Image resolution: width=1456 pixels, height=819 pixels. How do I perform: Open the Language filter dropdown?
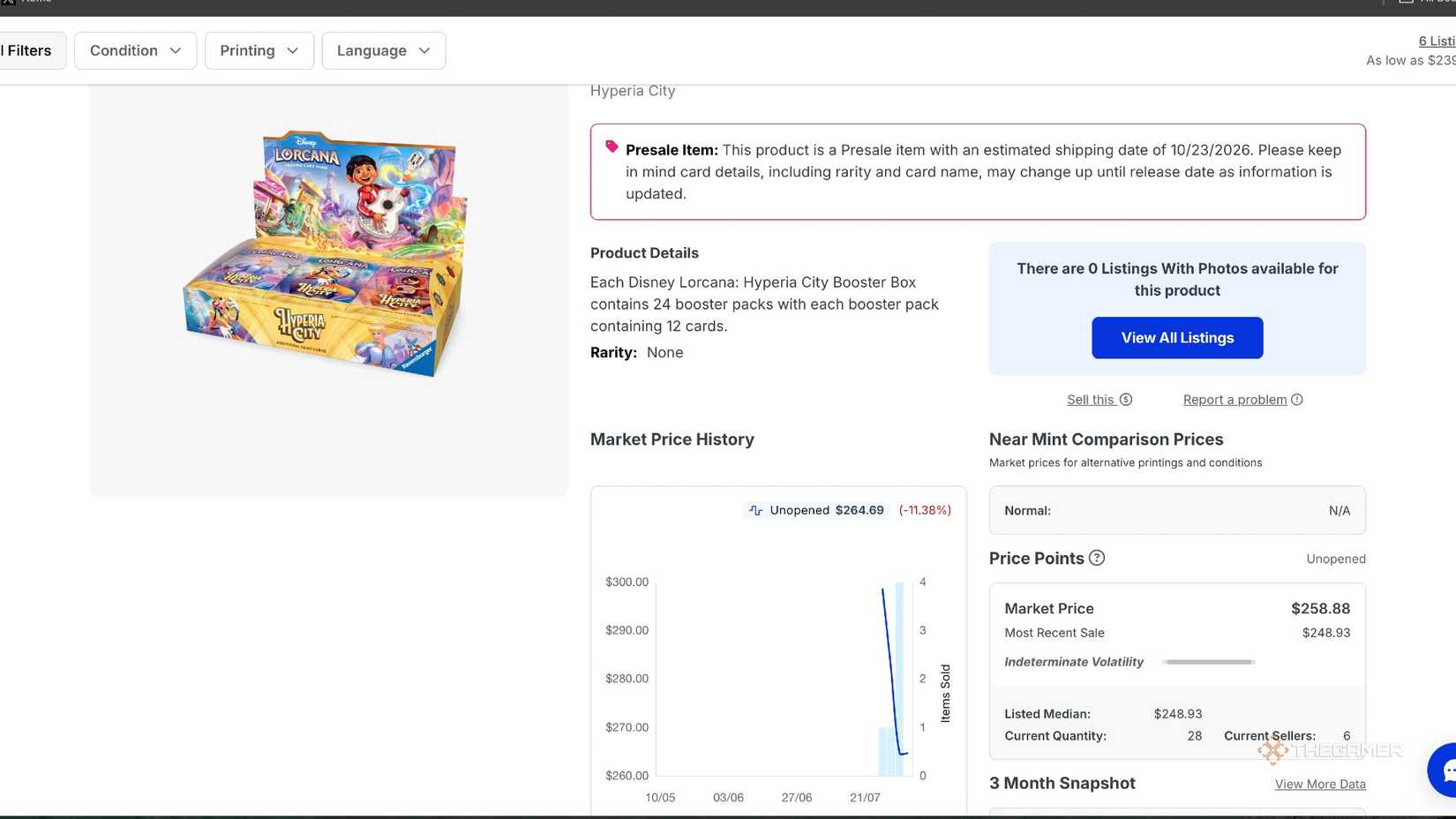384,50
